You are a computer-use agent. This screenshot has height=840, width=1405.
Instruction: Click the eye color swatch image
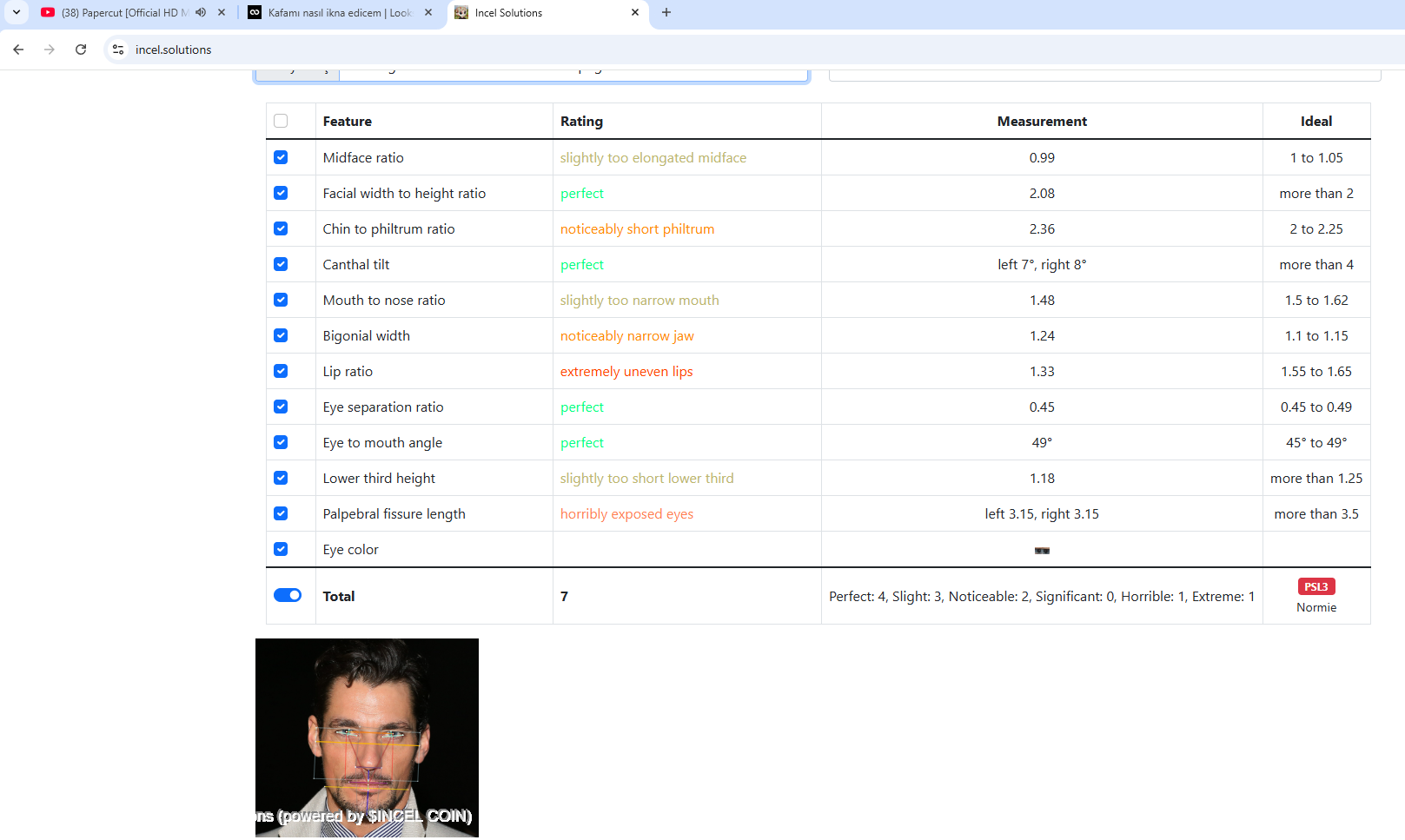pyautogui.click(x=1042, y=551)
